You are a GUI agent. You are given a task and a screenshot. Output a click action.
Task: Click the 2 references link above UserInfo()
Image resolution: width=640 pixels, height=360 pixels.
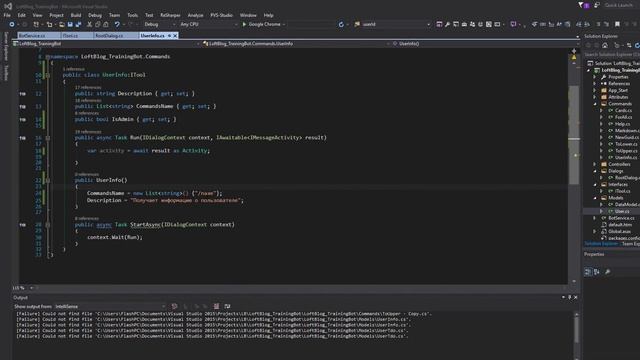point(87,174)
